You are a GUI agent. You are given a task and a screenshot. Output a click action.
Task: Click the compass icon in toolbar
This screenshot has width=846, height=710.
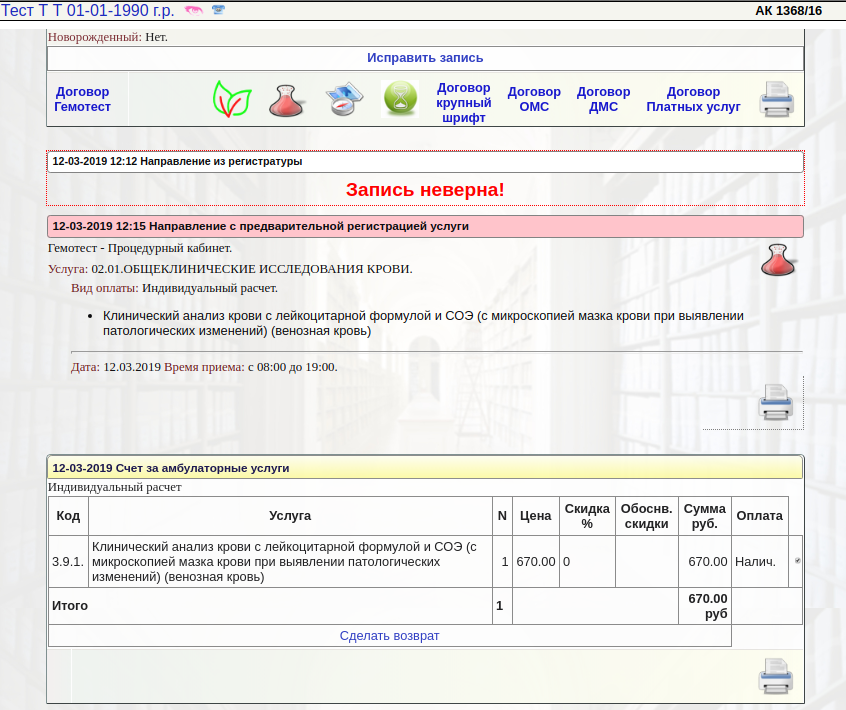[343, 100]
